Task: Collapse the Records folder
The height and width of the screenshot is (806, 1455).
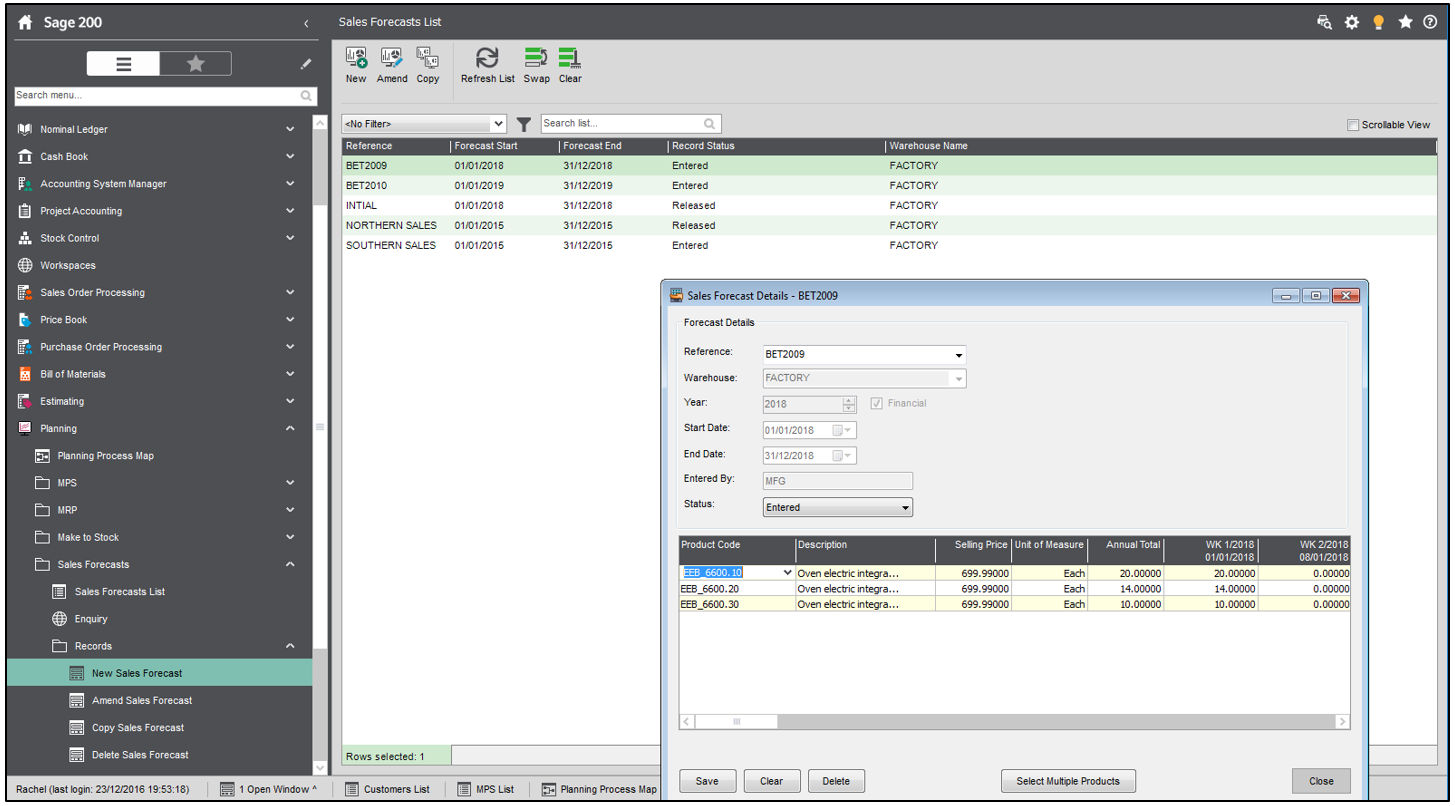Action: (x=290, y=646)
